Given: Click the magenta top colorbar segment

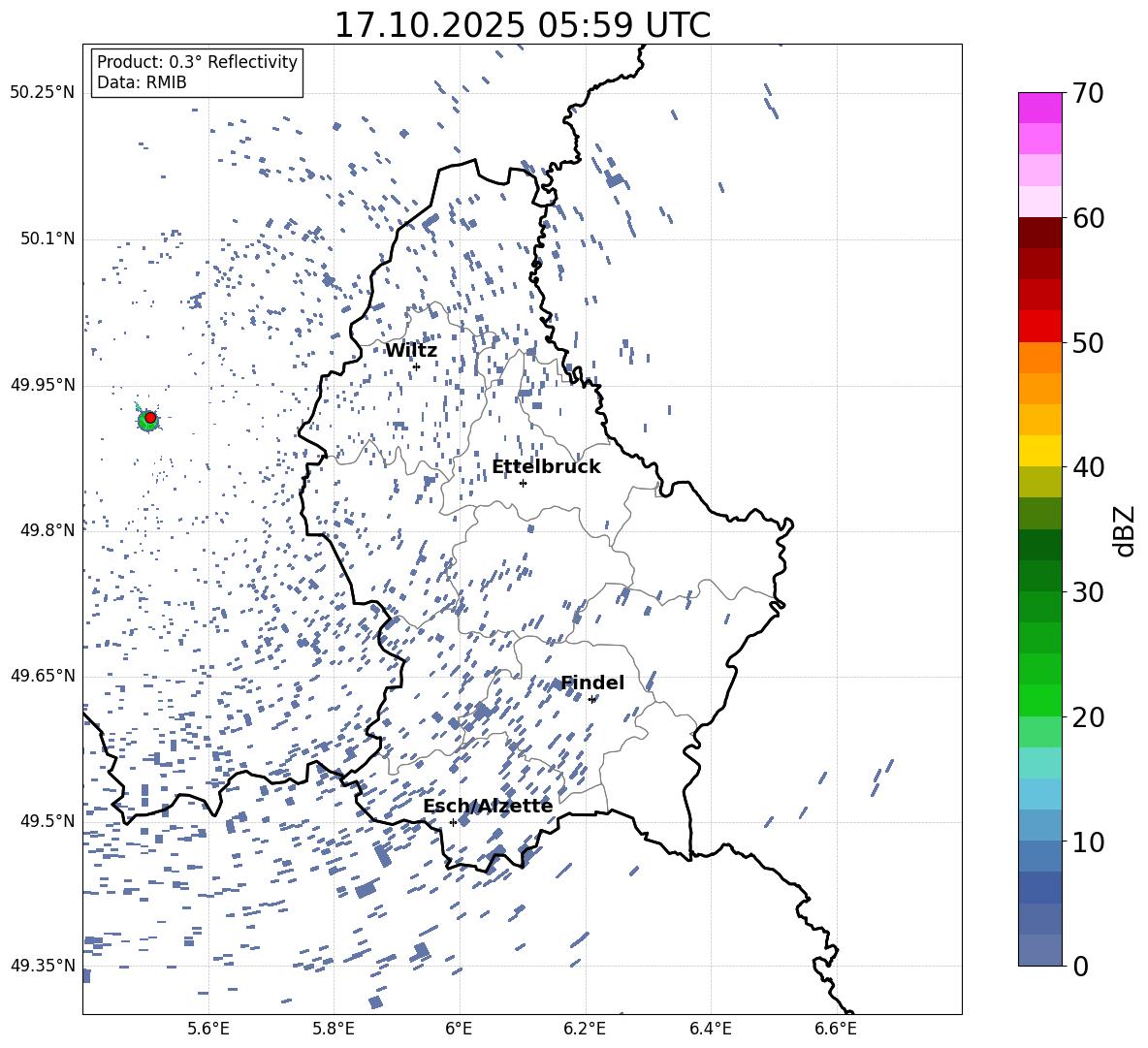Looking at the screenshot, I should (x=1040, y=109).
